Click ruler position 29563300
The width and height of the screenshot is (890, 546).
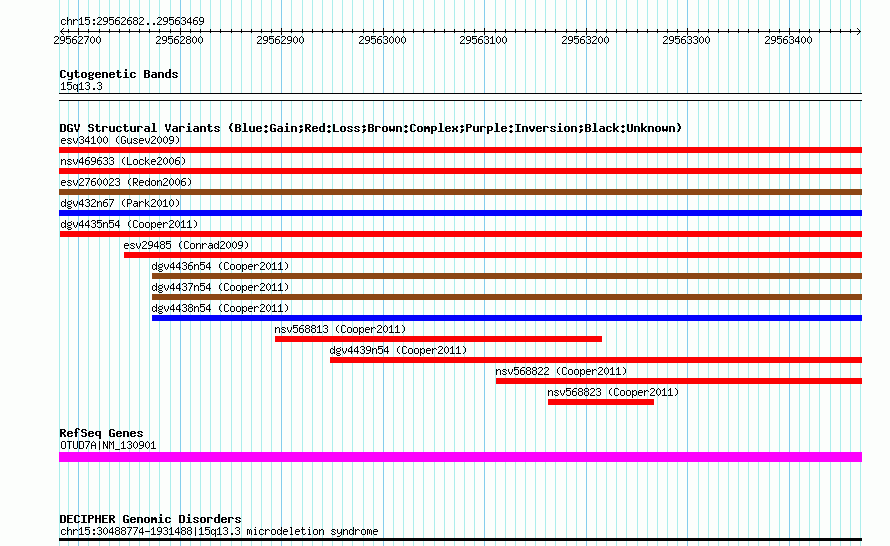click(686, 40)
